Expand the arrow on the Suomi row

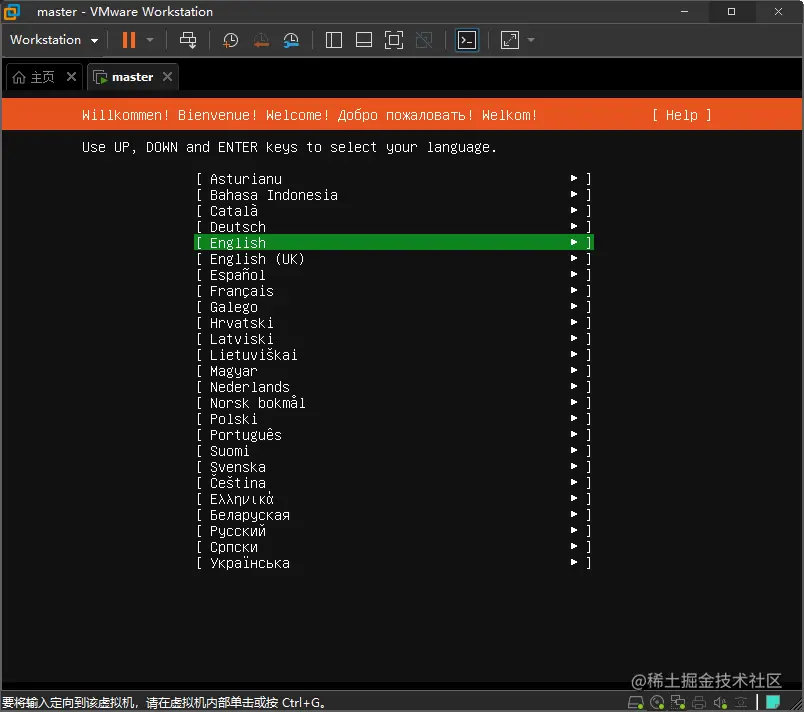pyautogui.click(x=574, y=450)
